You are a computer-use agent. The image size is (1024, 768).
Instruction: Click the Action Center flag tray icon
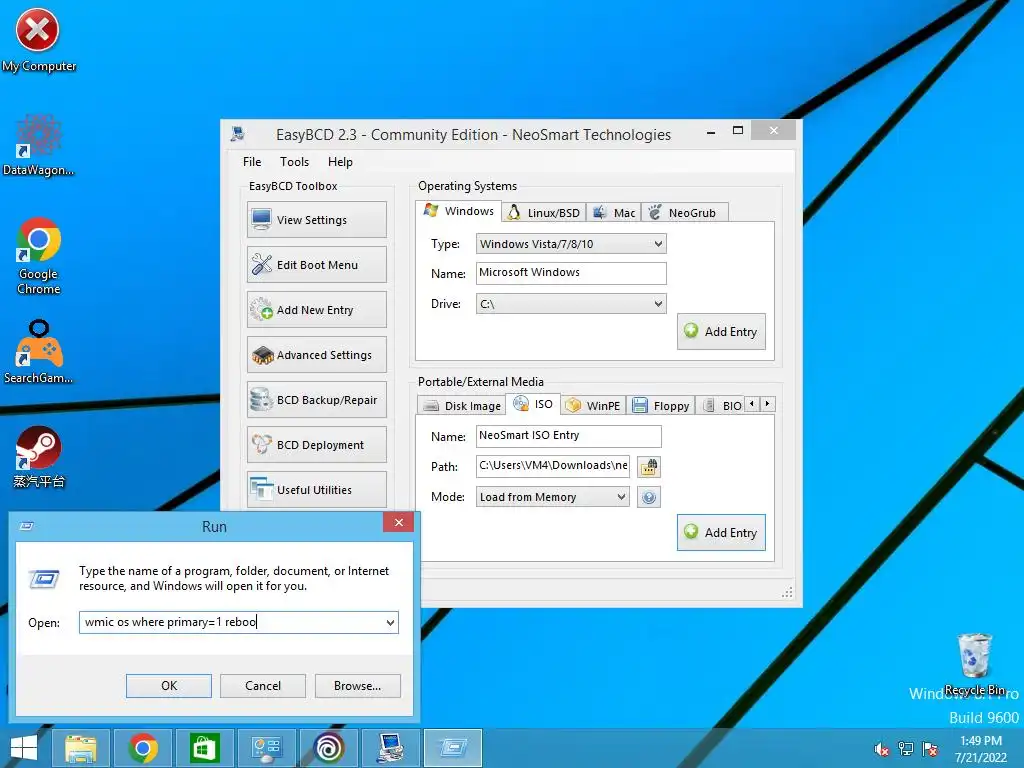(x=930, y=749)
